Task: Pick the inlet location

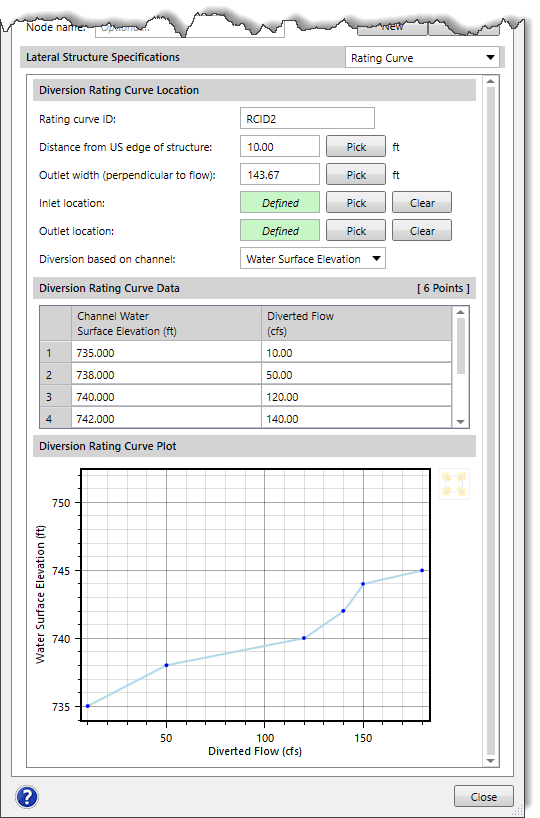Action: coord(356,202)
